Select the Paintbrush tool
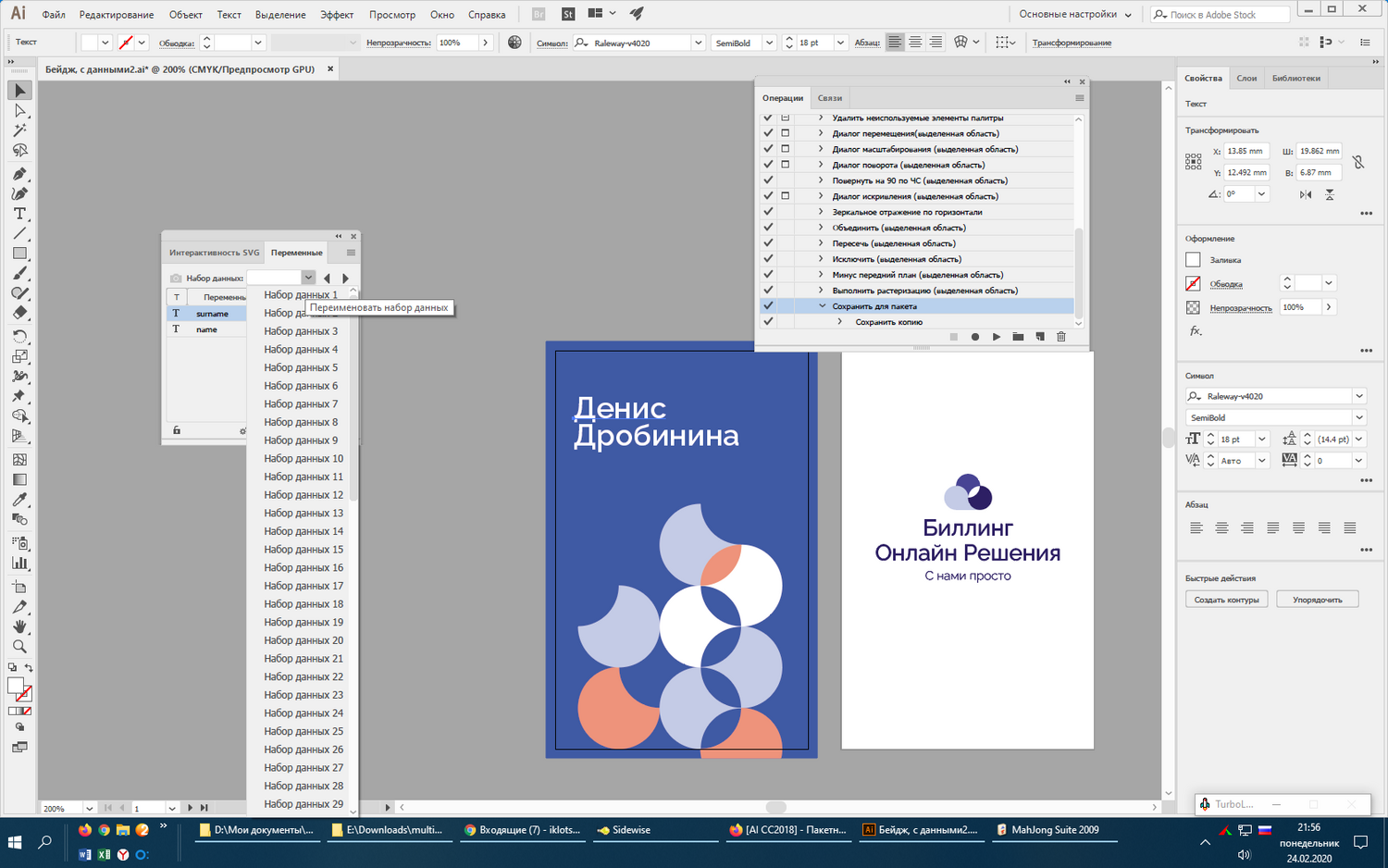The image size is (1388, 868). coord(19,274)
